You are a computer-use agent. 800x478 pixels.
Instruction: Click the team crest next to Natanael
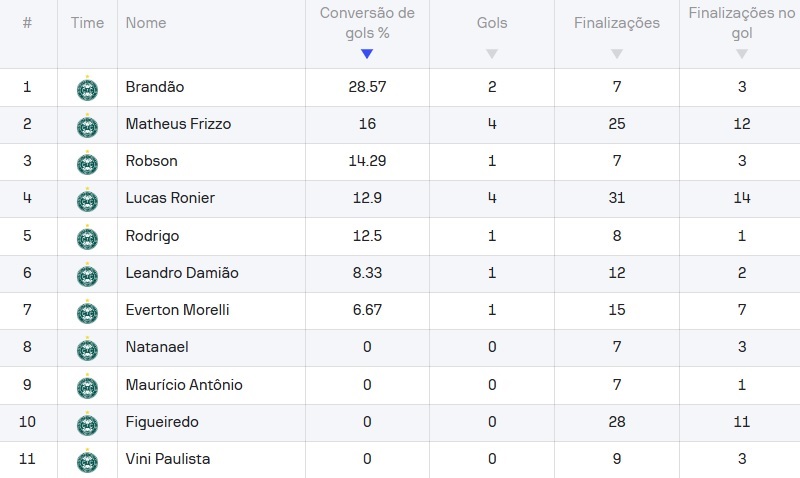pos(87,348)
